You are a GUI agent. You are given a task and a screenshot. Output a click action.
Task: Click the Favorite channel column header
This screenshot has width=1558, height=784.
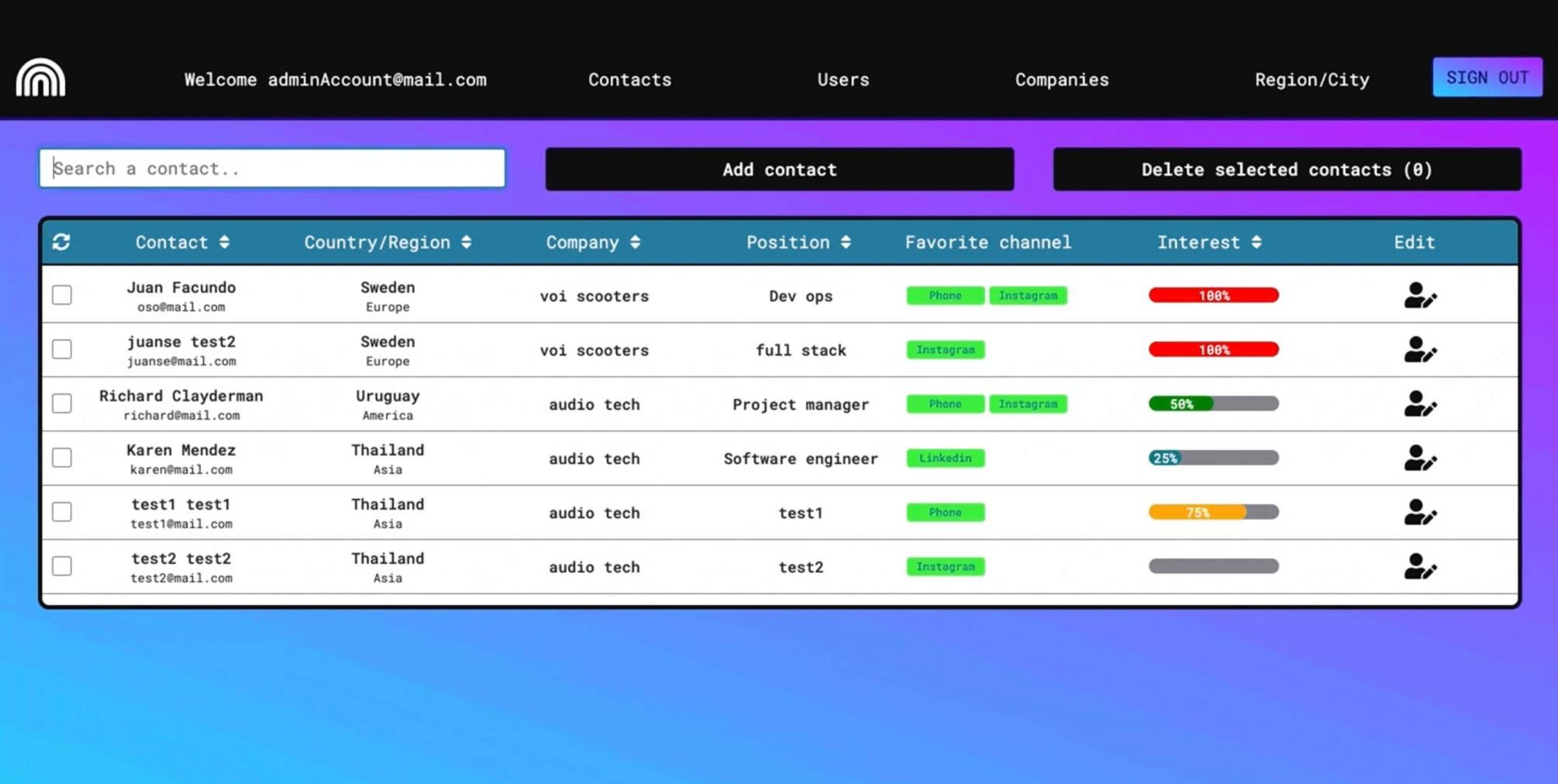(988, 242)
